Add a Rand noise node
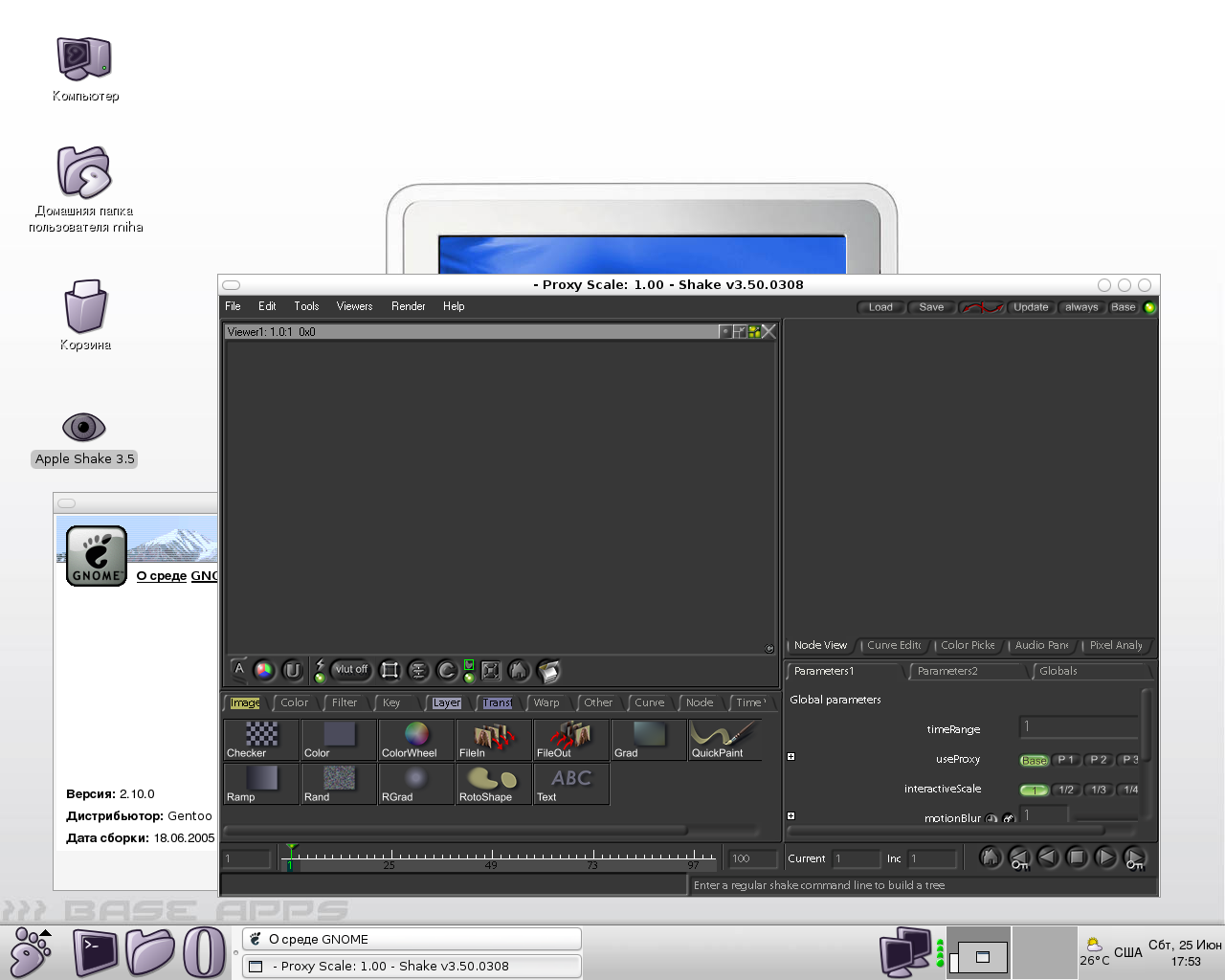This screenshot has height=980, width=1225. tap(339, 784)
